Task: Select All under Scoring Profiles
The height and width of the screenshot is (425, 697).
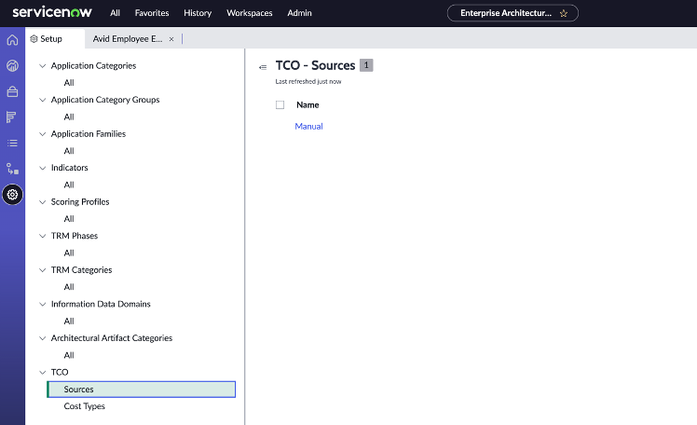Action: pyautogui.click(x=69, y=219)
